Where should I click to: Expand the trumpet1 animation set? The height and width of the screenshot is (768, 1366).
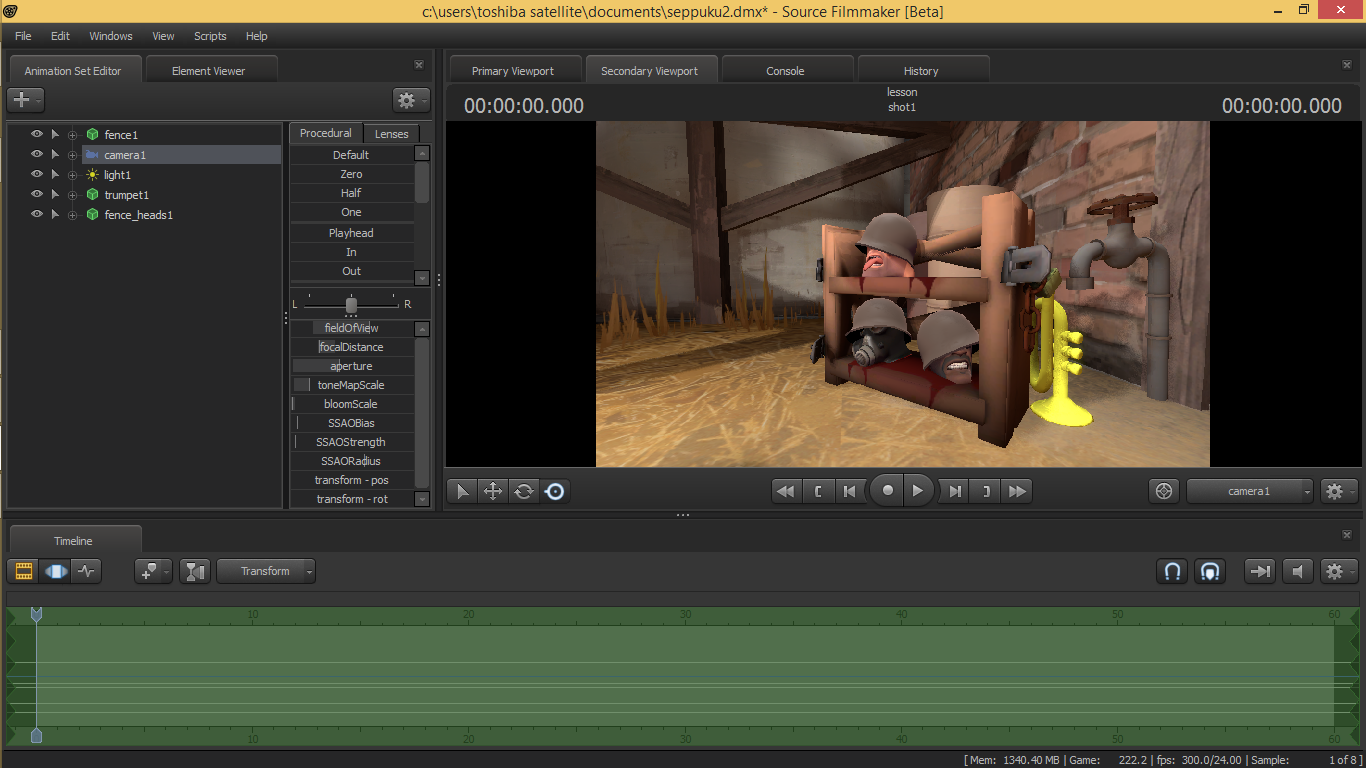(72, 195)
